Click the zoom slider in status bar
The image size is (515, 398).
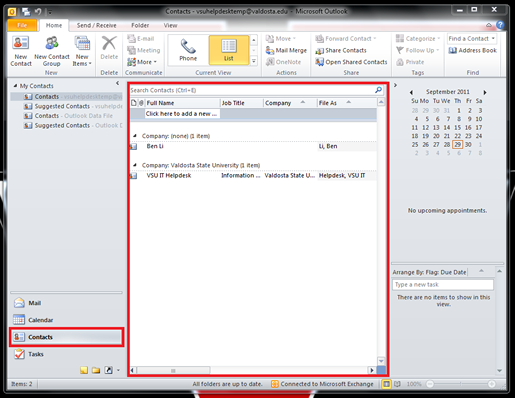tap(461, 384)
